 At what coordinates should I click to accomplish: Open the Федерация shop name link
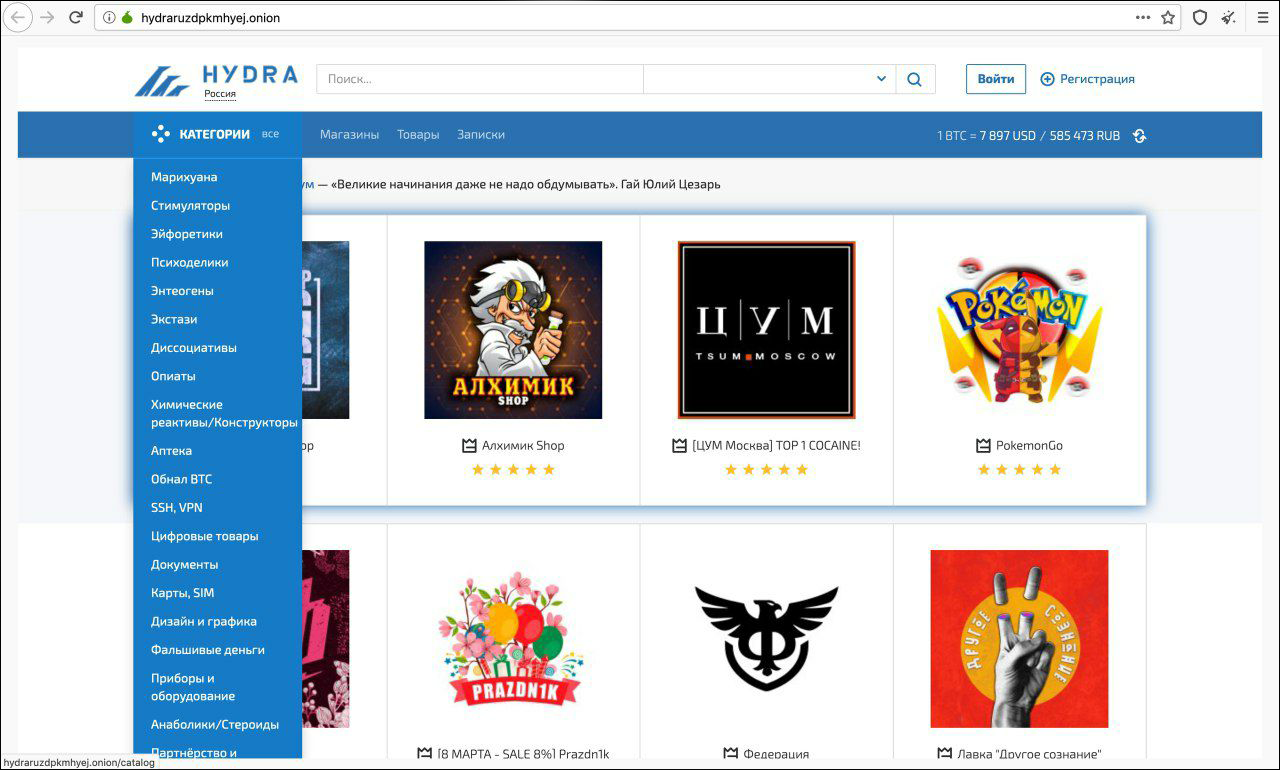[x=776, y=753]
